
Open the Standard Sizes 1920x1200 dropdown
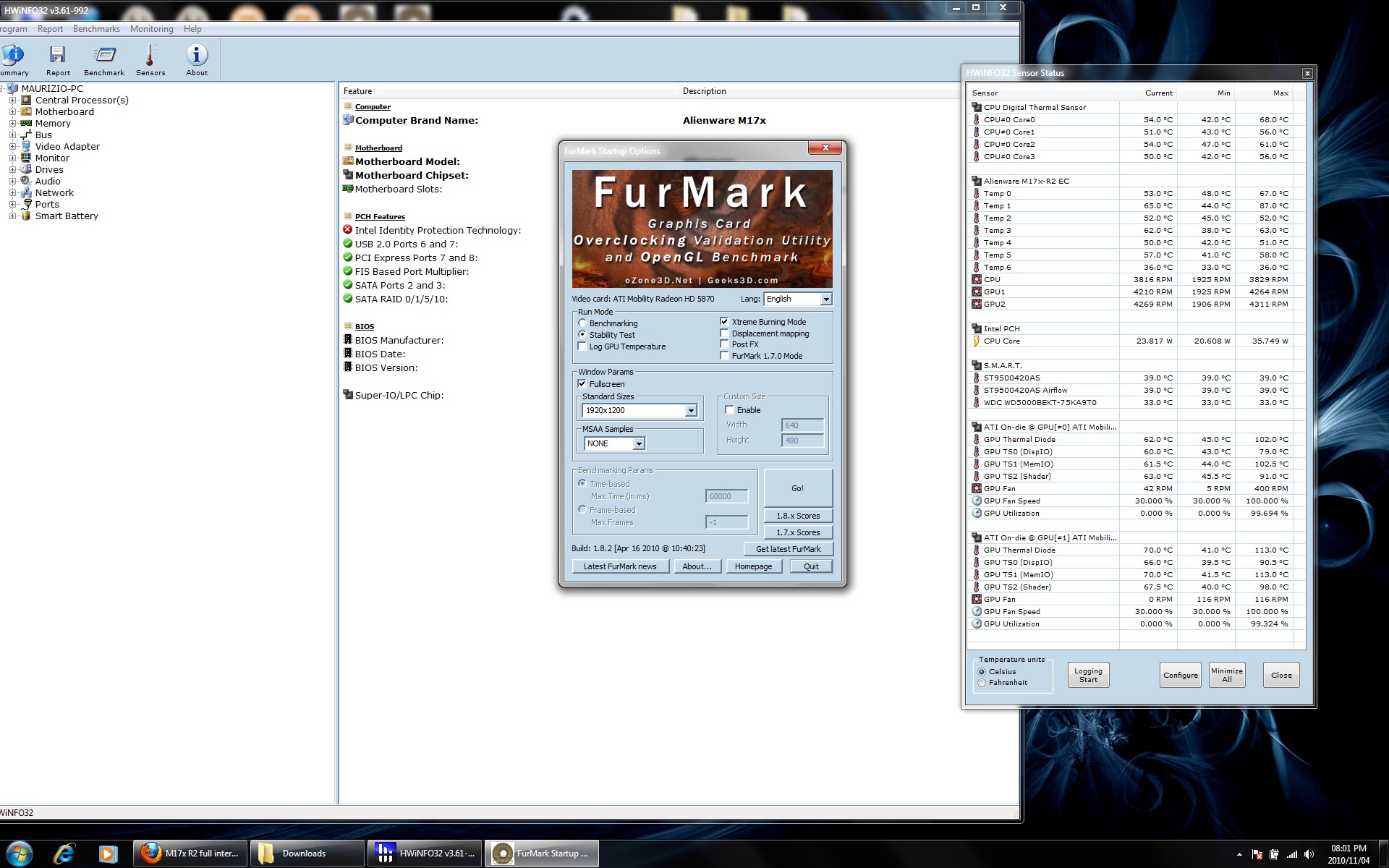click(640, 410)
